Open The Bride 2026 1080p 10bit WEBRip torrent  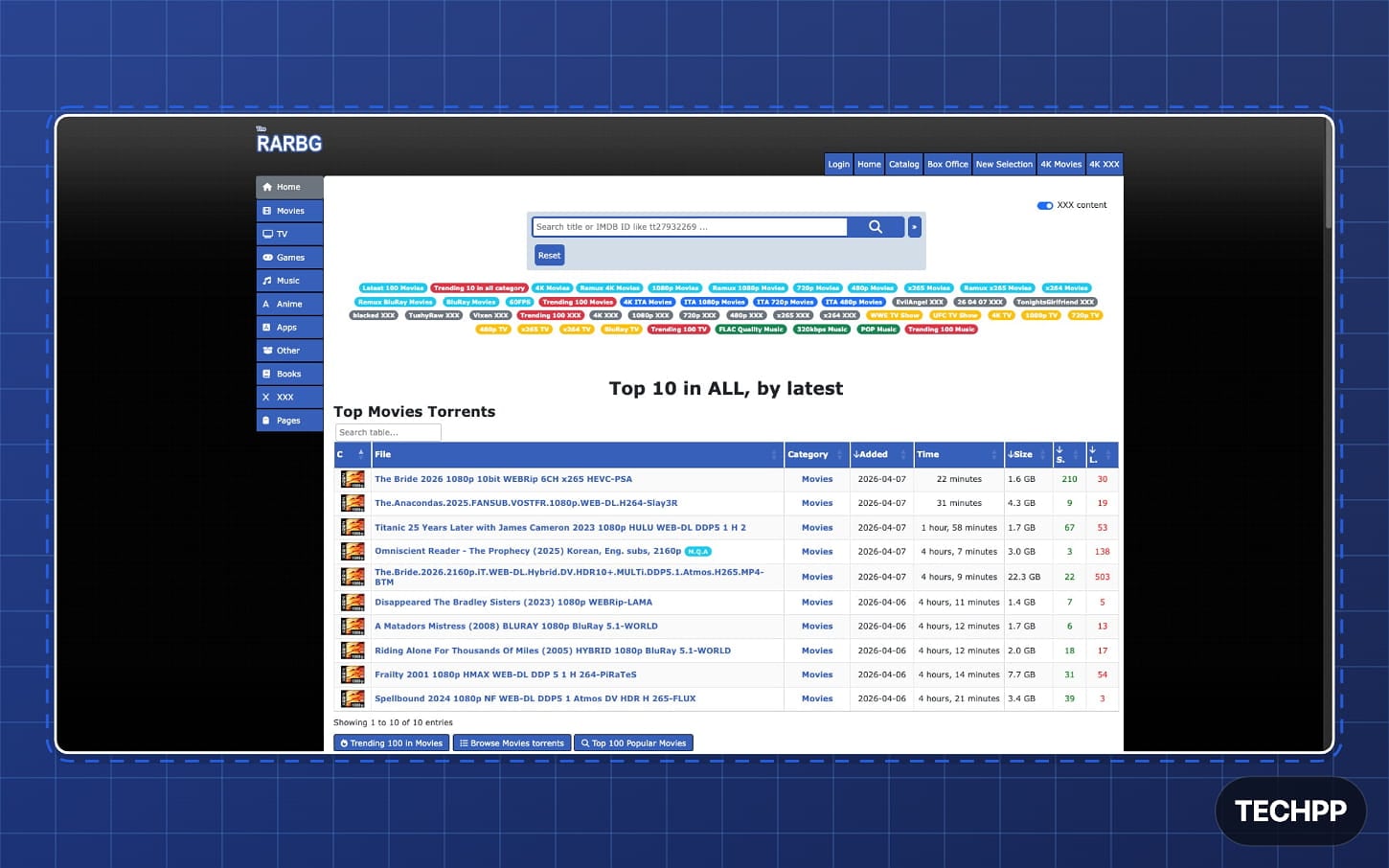[x=503, y=479]
